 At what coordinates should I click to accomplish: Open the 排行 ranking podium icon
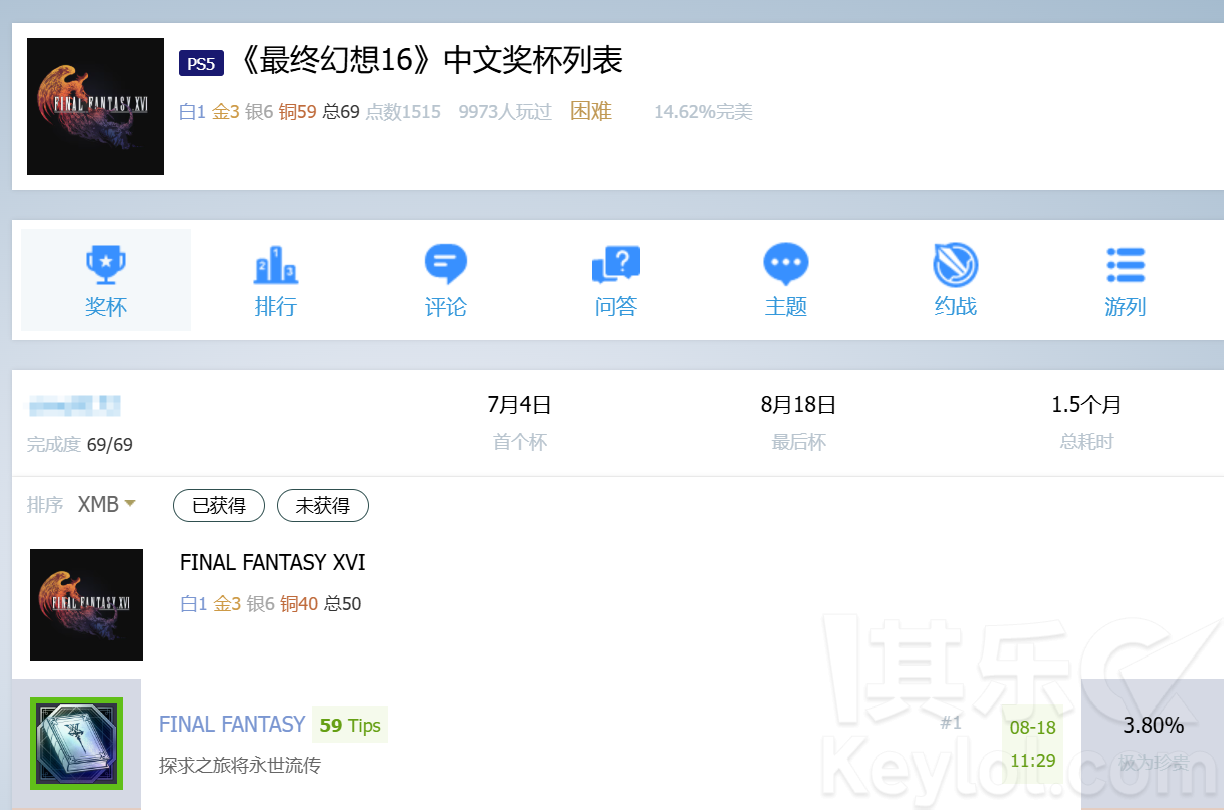pyautogui.click(x=276, y=265)
